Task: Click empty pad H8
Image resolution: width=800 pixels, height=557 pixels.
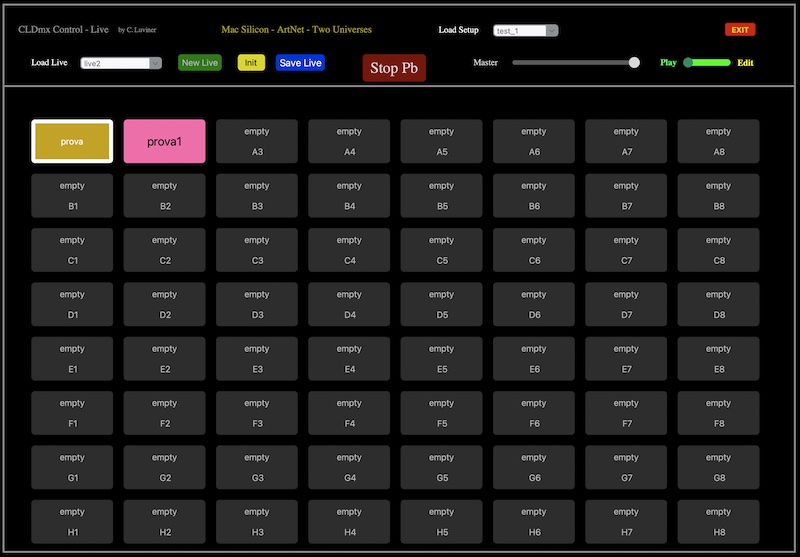Action: pos(718,522)
